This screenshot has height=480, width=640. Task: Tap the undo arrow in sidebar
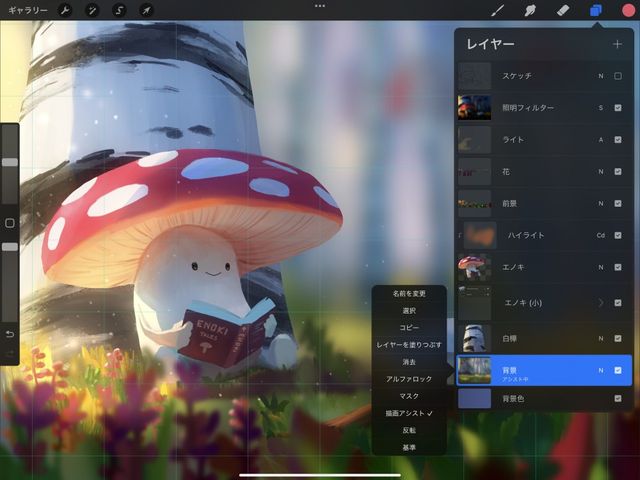10,334
